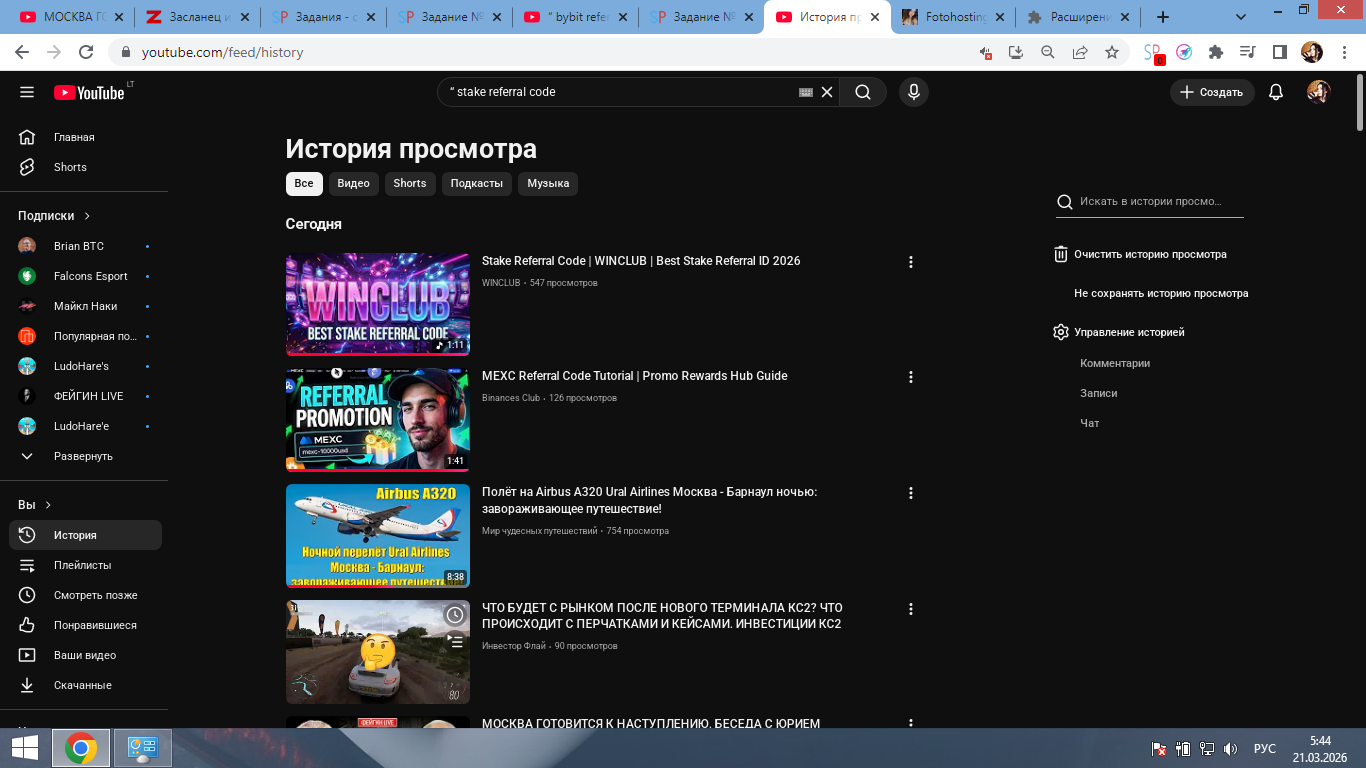The image size is (1366, 768).
Task: Filter history by Видео chip
Action: point(354,183)
